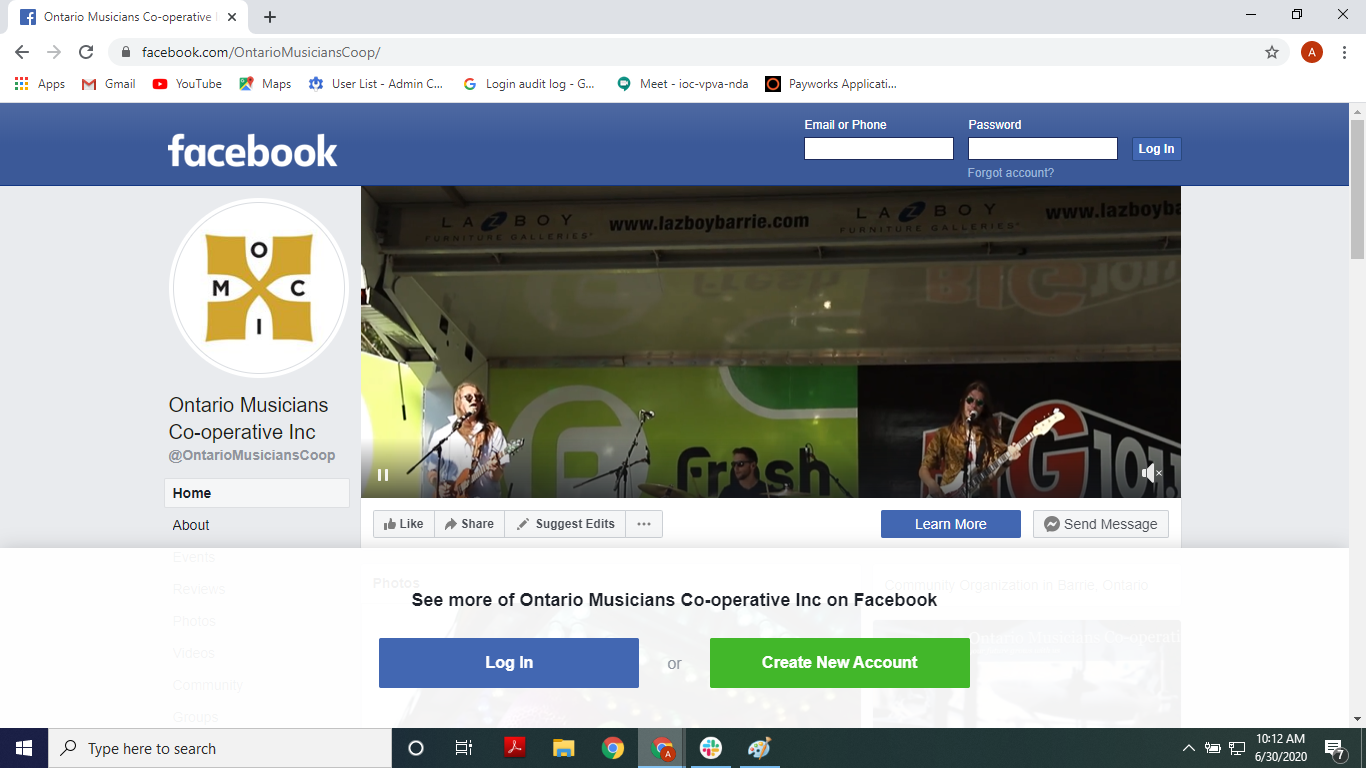Open File Explorer from the taskbar
The height and width of the screenshot is (768, 1366).
pyautogui.click(x=564, y=748)
